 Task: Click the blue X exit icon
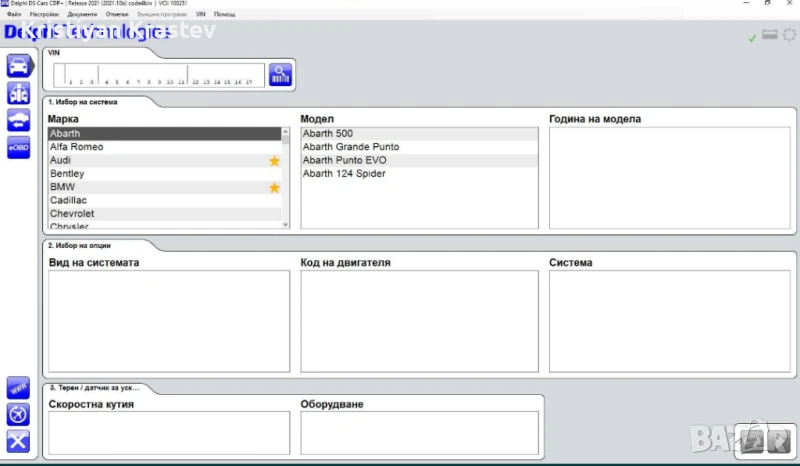tap(18, 441)
